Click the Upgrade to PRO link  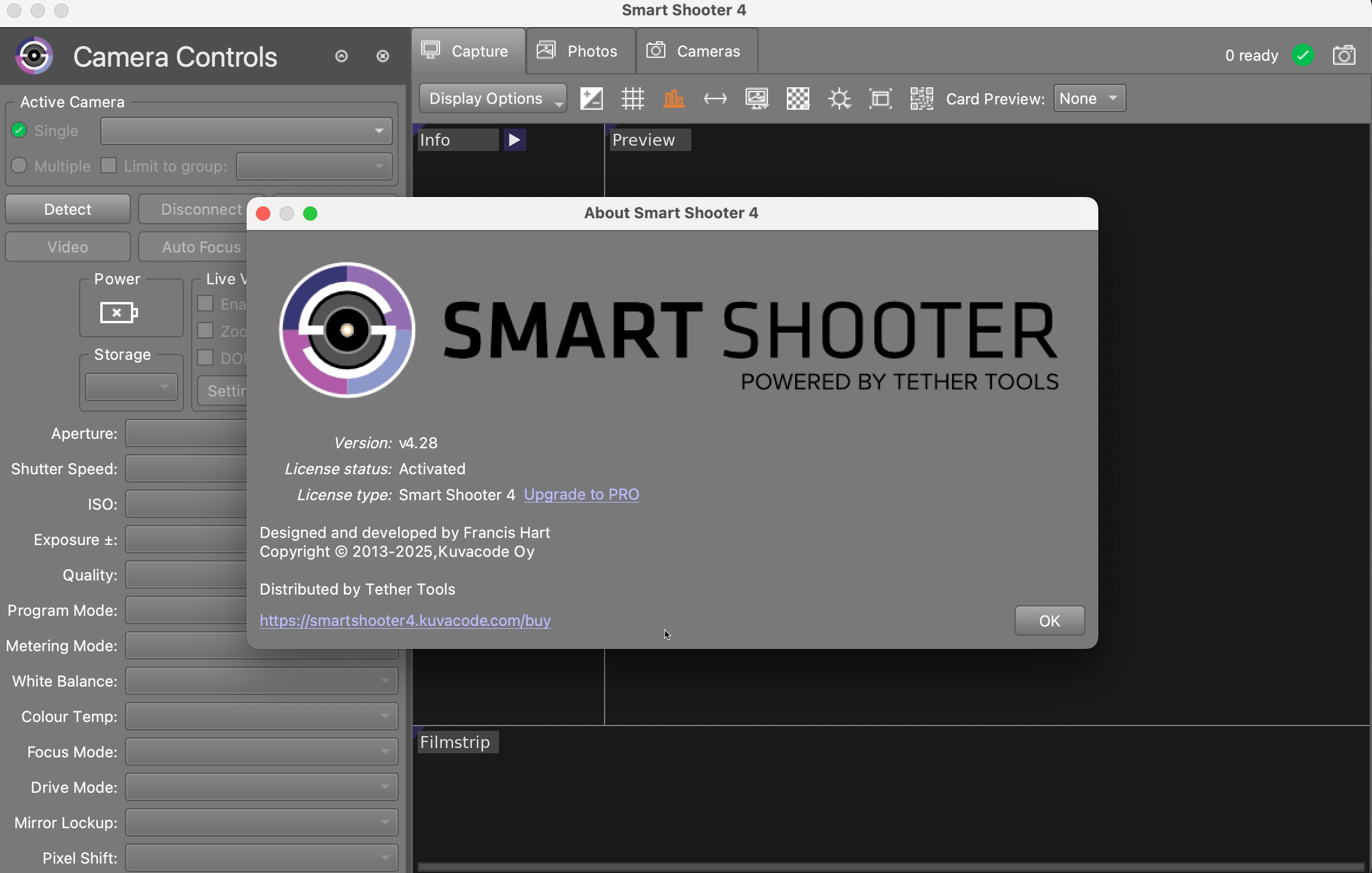tap(581, 494)
